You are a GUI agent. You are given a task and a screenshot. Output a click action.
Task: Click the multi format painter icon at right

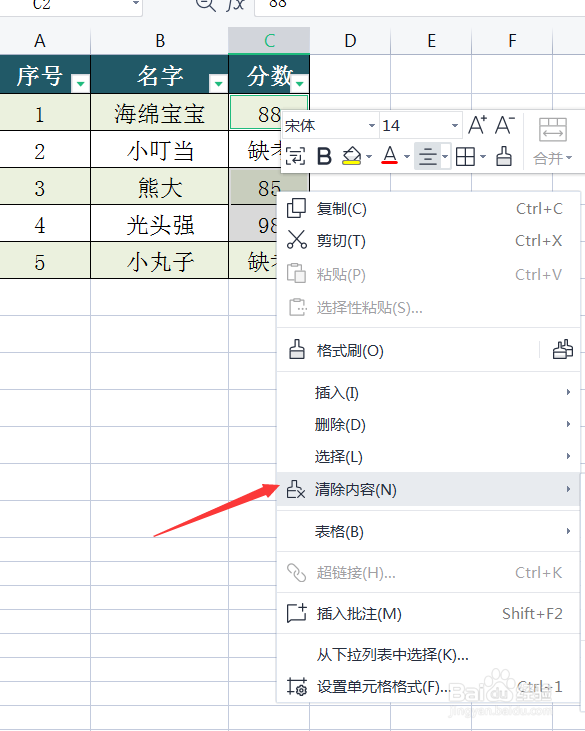(563, 350)
